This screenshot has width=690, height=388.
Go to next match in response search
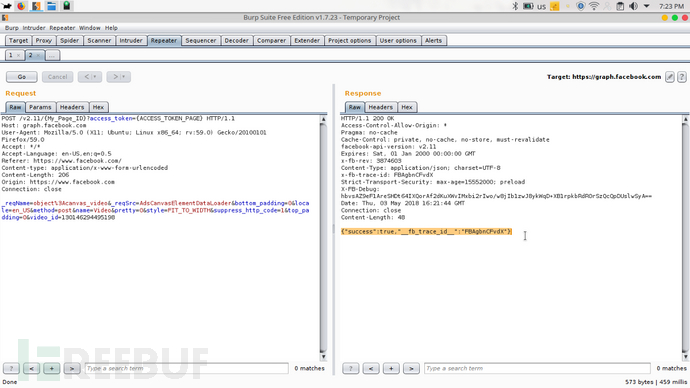click(411, 368)
